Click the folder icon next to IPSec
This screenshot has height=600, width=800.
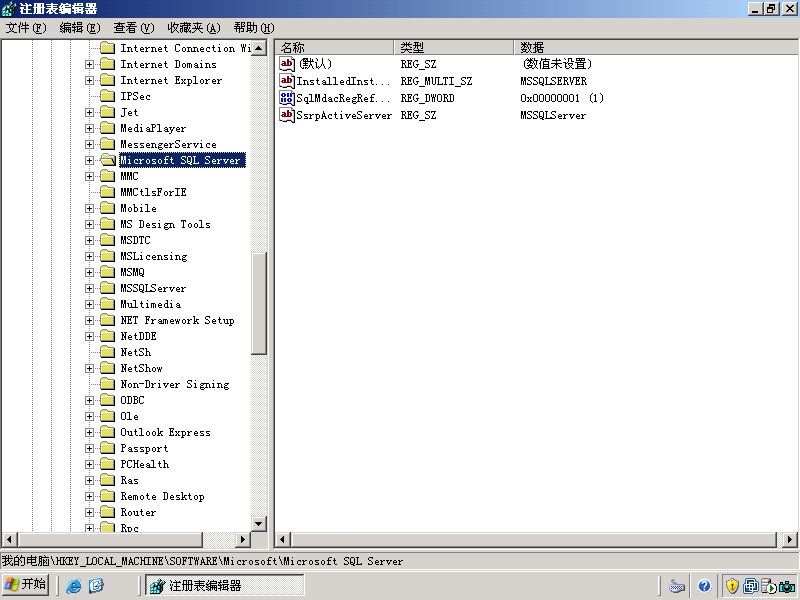click(x=108, y=96)
